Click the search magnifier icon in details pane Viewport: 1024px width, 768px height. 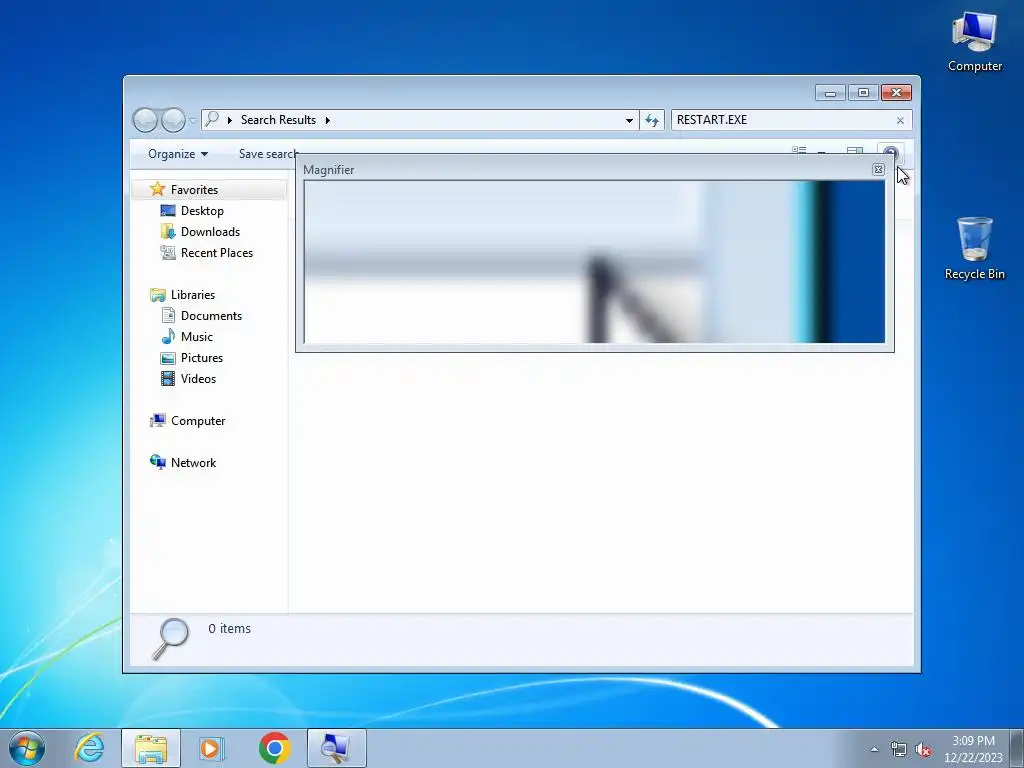(170, 639)
